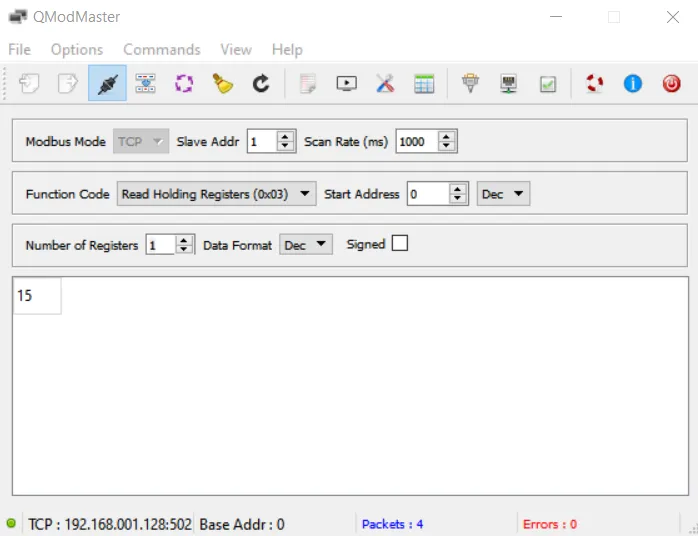Enable the Signed checkbox
Viewport: 698px width, 536px height.
(x=400, y=243)
